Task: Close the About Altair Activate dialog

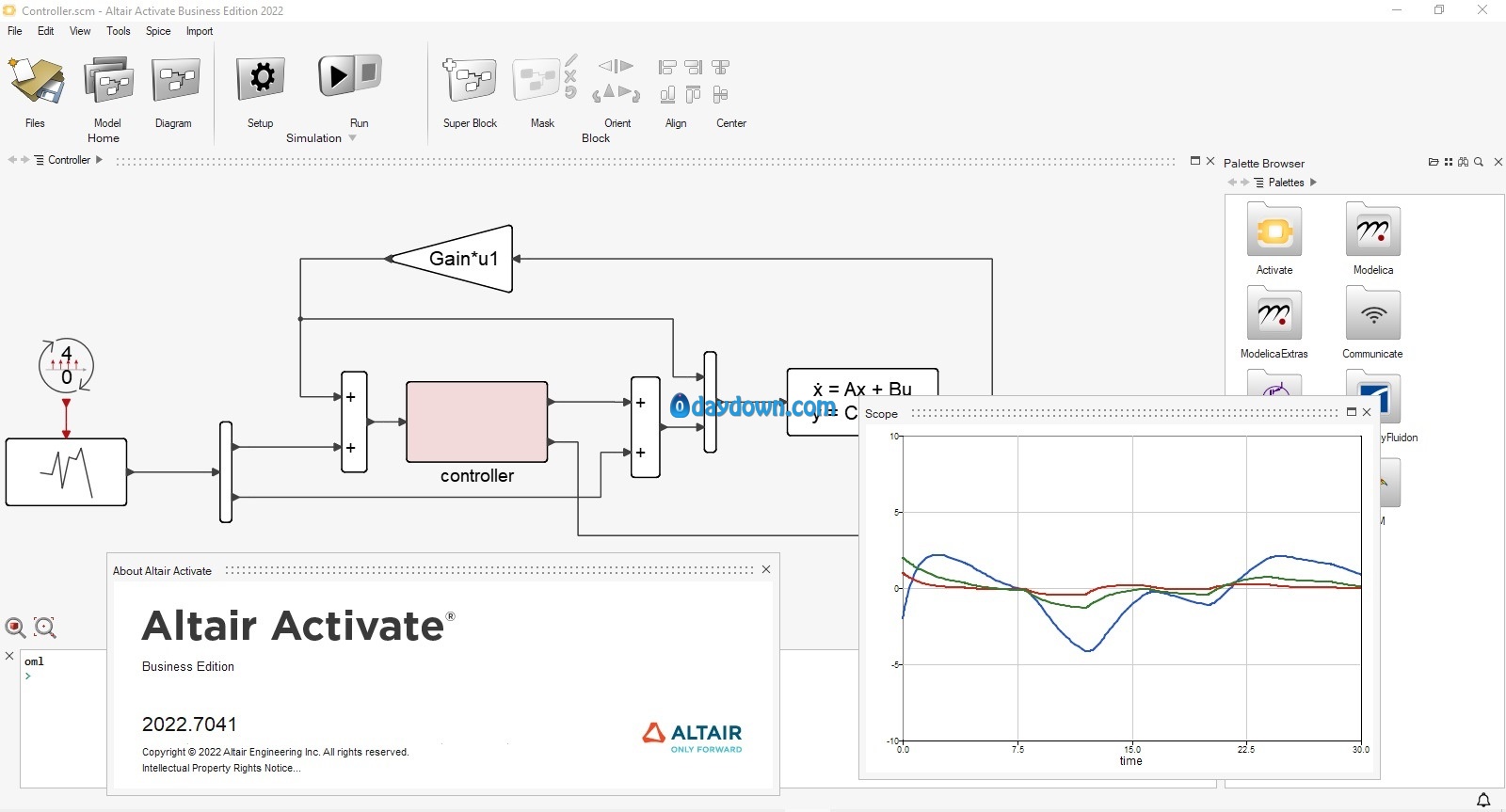Action: coord(766,569)
